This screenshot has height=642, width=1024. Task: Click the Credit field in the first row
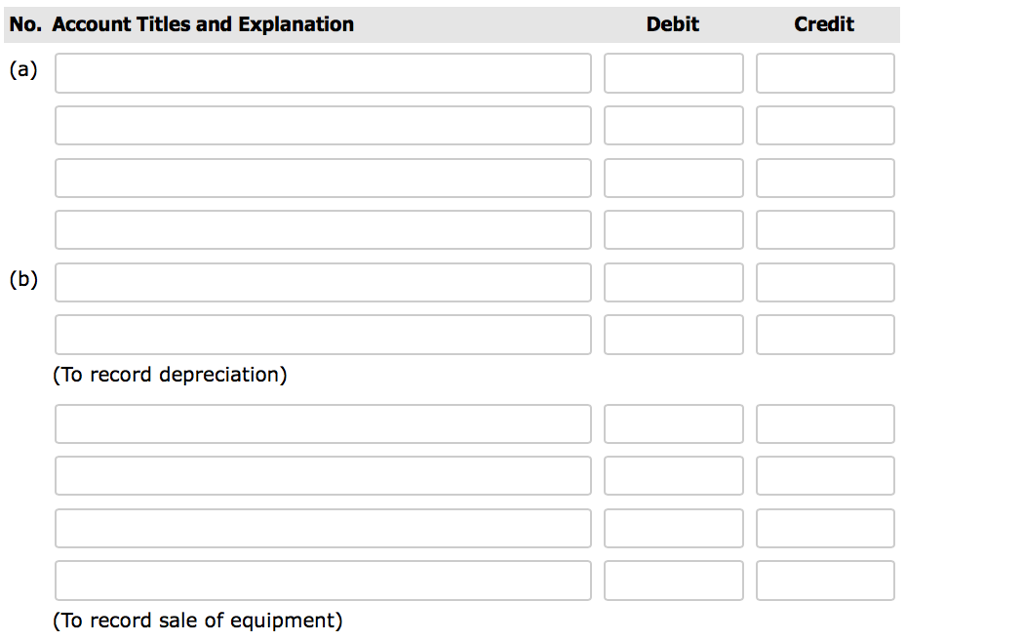(x=824, y=72)
